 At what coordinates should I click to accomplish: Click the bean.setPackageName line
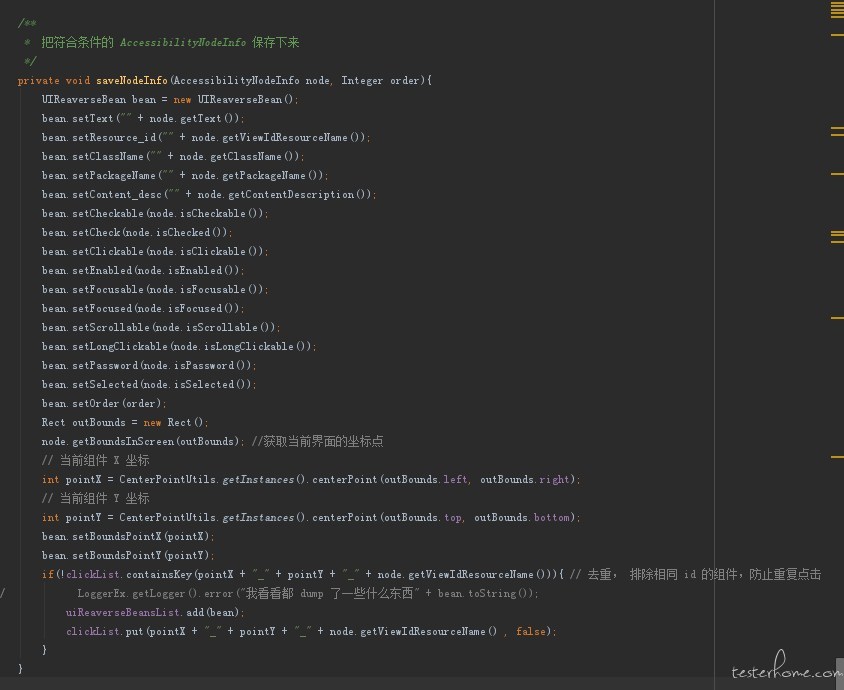click(x=185, y=175)
